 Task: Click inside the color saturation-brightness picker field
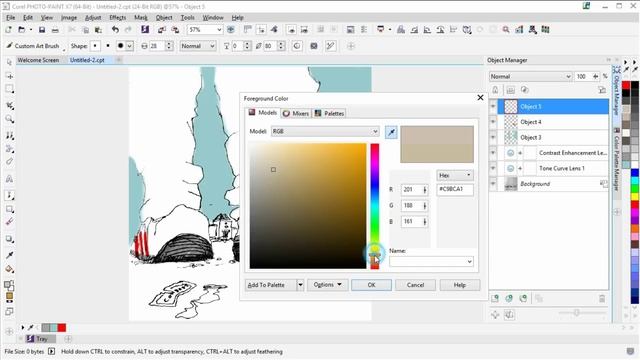coord(308,206)
